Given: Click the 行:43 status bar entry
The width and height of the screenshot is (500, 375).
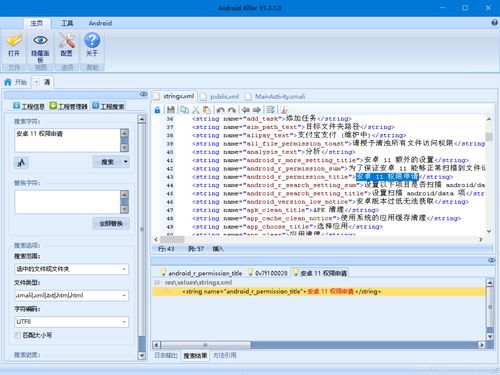Looking at the screenshot, I should coord(166,249).
